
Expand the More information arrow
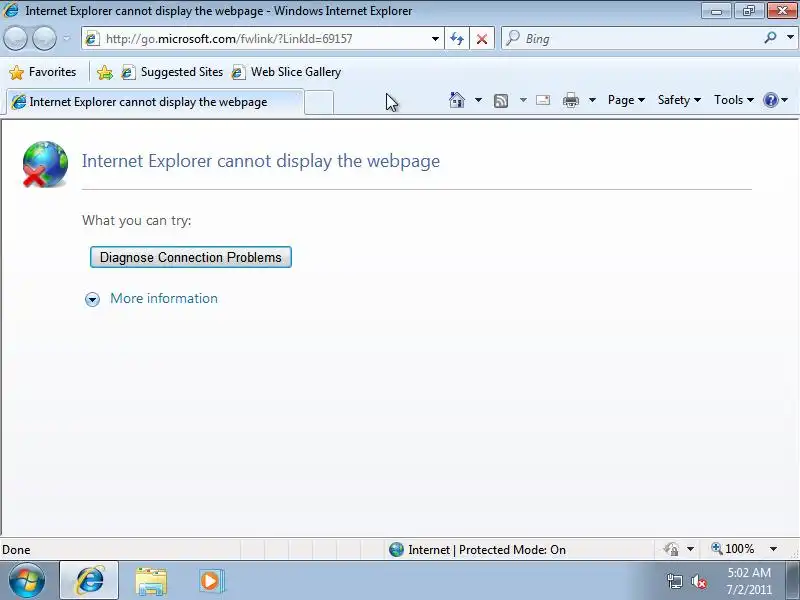(x=92, y=299)
